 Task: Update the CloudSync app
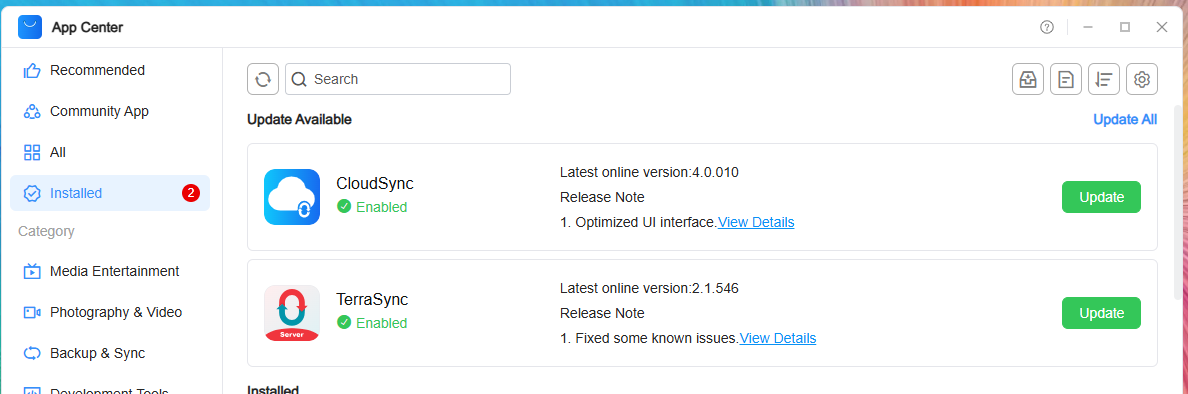(1101, 197)
